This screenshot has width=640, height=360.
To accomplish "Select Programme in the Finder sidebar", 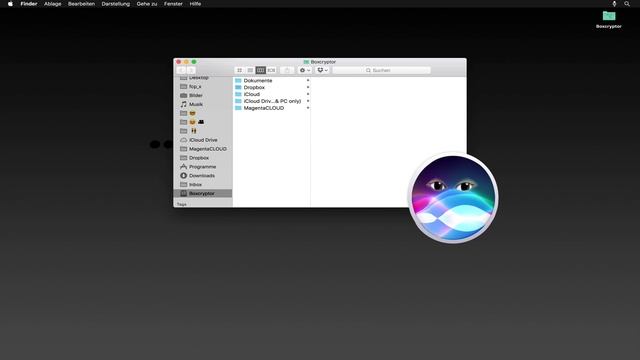I will pyautogui.click(x=203, y=167).
